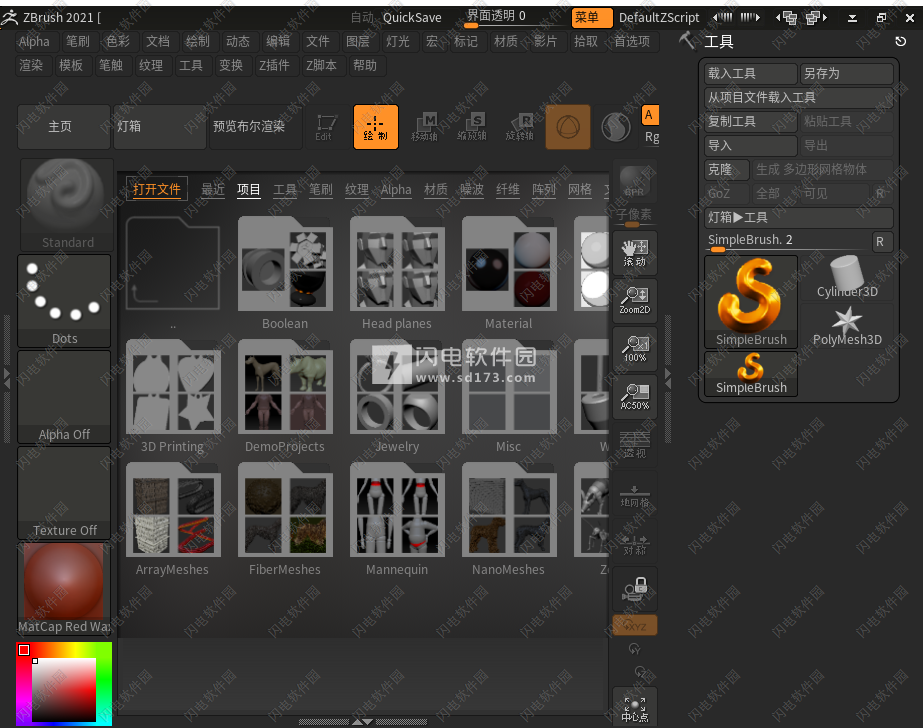
Task: Adjust the SimpleBrush. 2 tool slider
Action: tap(787, 242)
